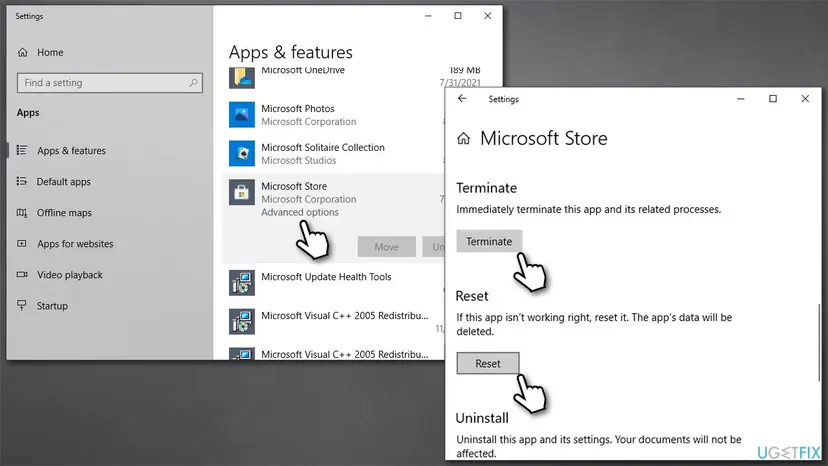Select Microsoft OneDrive entry
828x466 pixels.
tap(303, 71)
